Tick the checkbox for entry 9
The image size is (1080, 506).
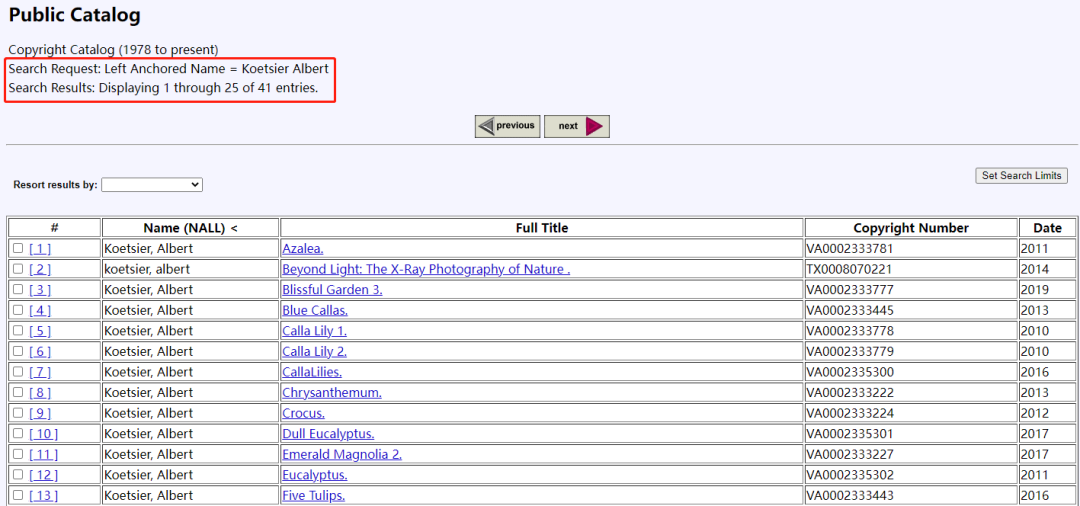(x=18, y=414)
